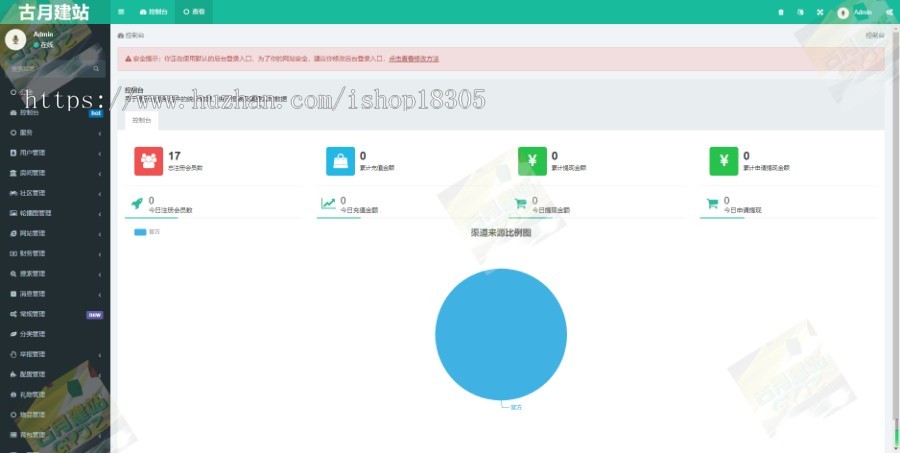Expand the 轮播图管理 sidebar menu
The image size is (900, 453).
55,213
